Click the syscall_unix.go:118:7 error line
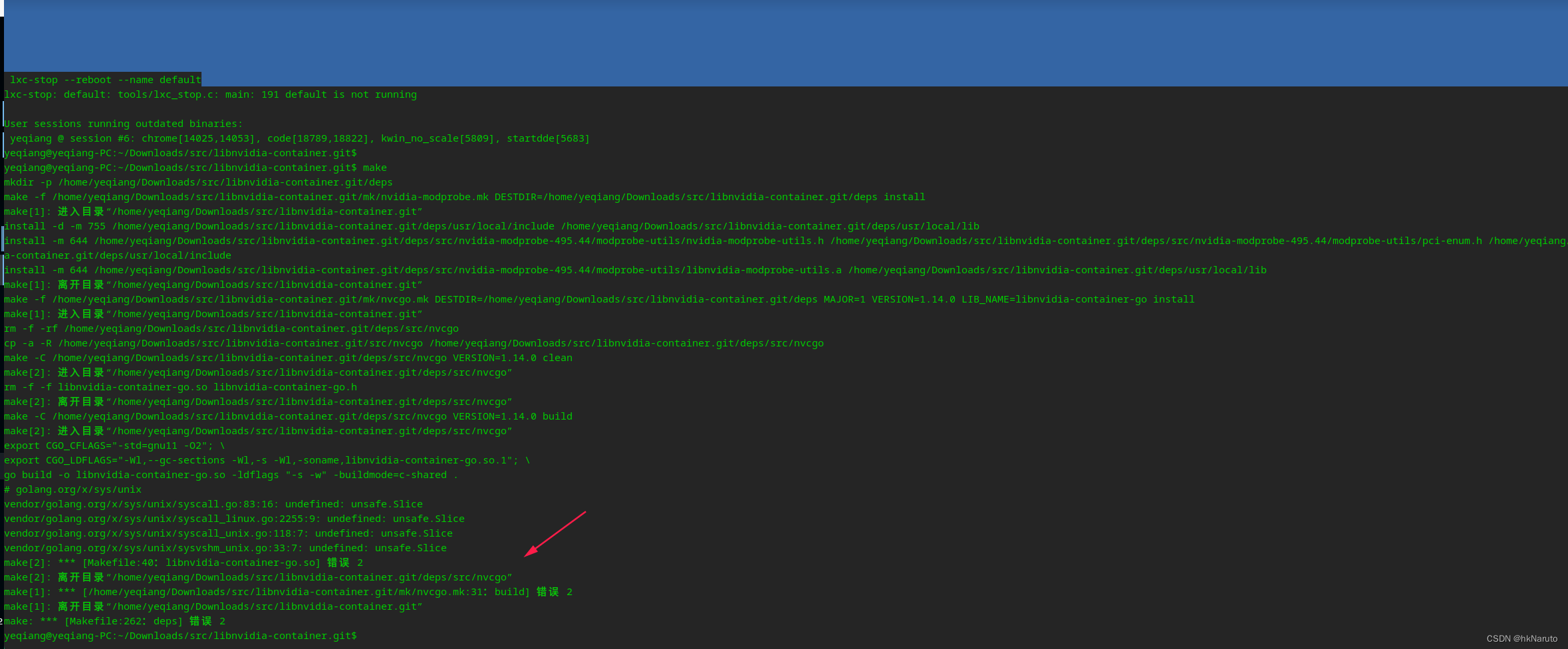The image size is (1568, 649). point(228,533)
